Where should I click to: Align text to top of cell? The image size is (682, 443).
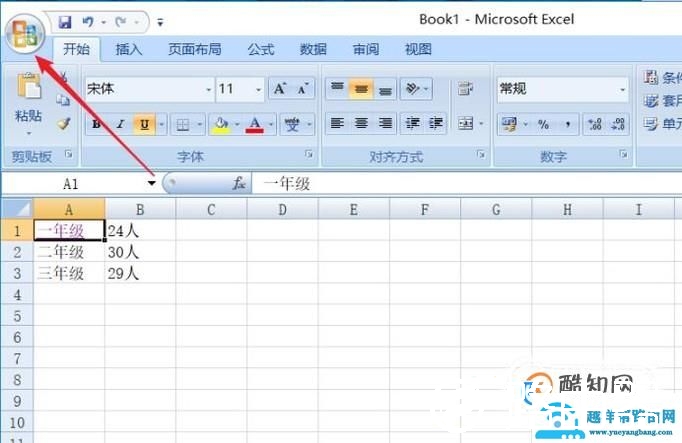point(337,89)
